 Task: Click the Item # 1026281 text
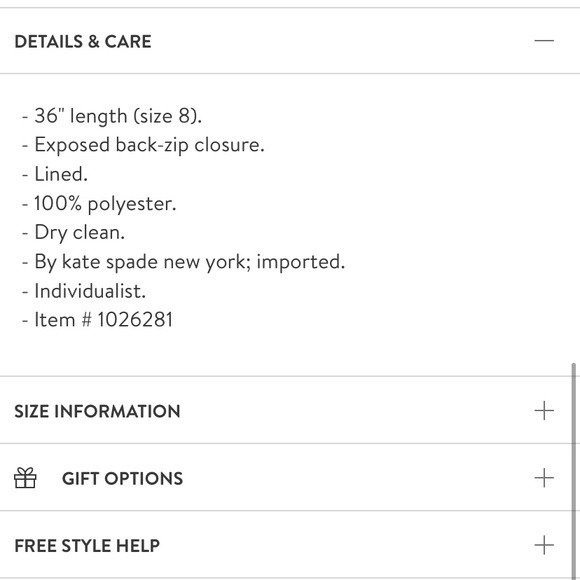tap(104, 320)
